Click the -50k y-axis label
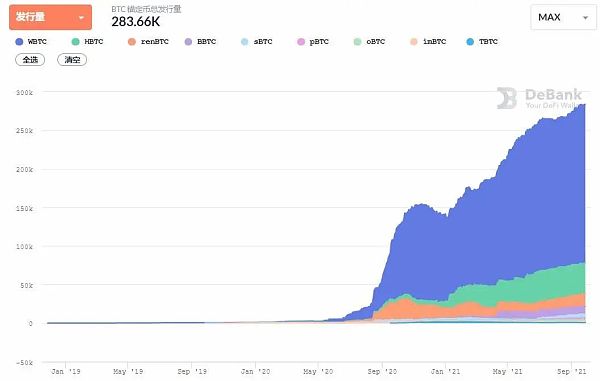This screenshot has width=600, height=381. click(x=24, y=363)
